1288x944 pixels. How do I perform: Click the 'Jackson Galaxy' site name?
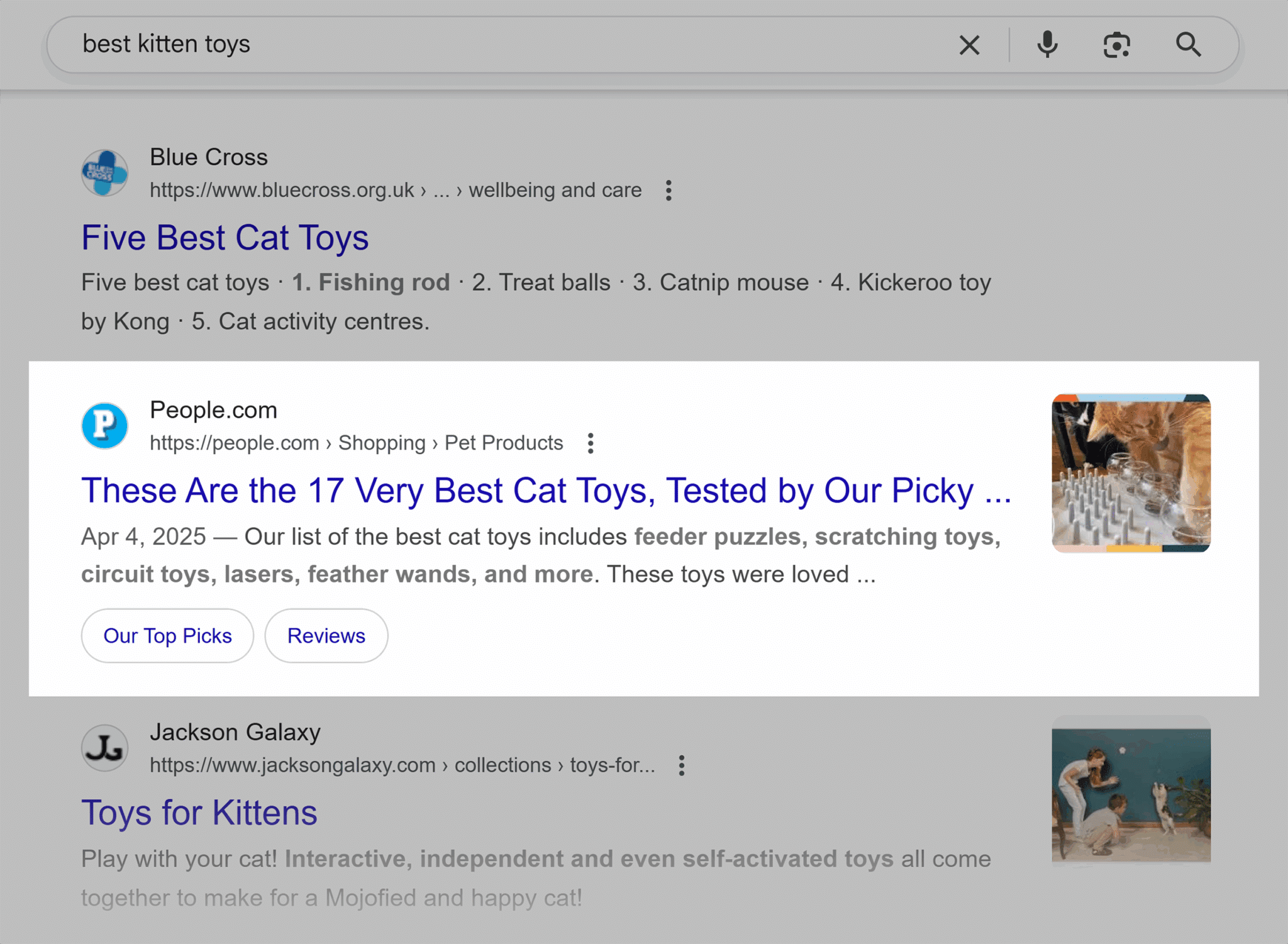235,732
